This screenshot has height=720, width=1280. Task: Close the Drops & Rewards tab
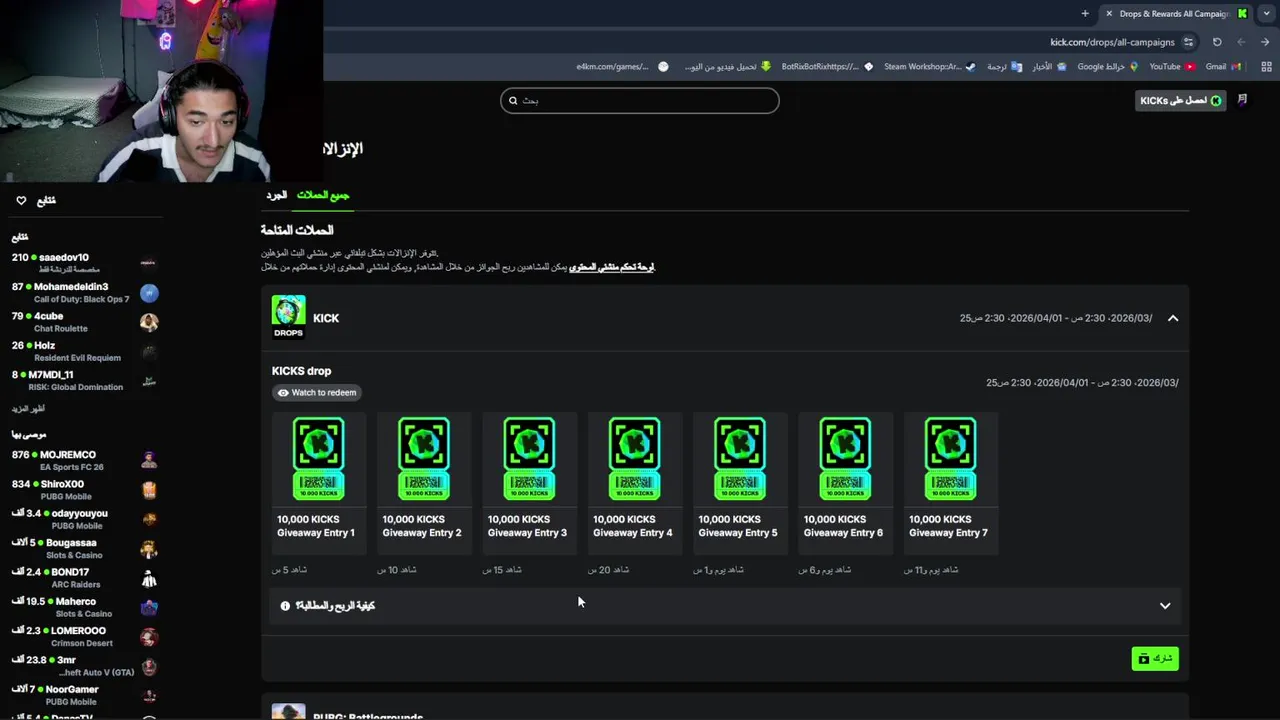point(1108,14)
